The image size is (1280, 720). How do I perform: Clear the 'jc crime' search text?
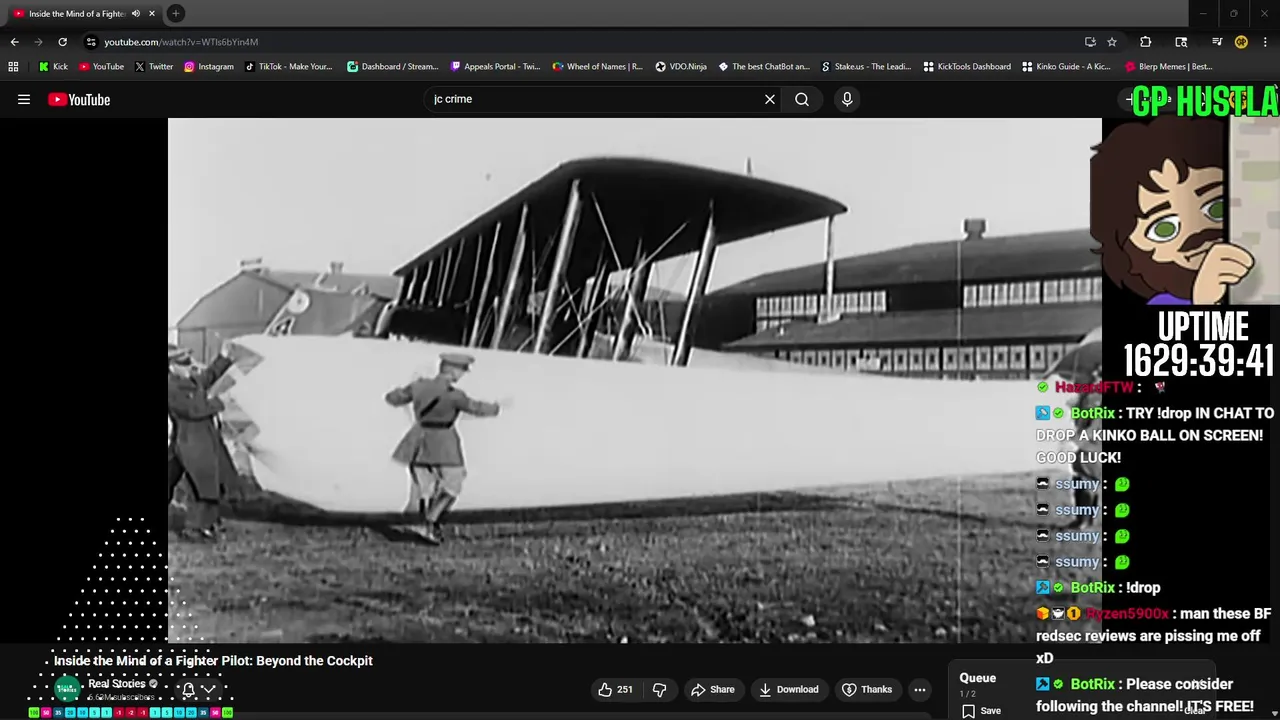(770, 99)
